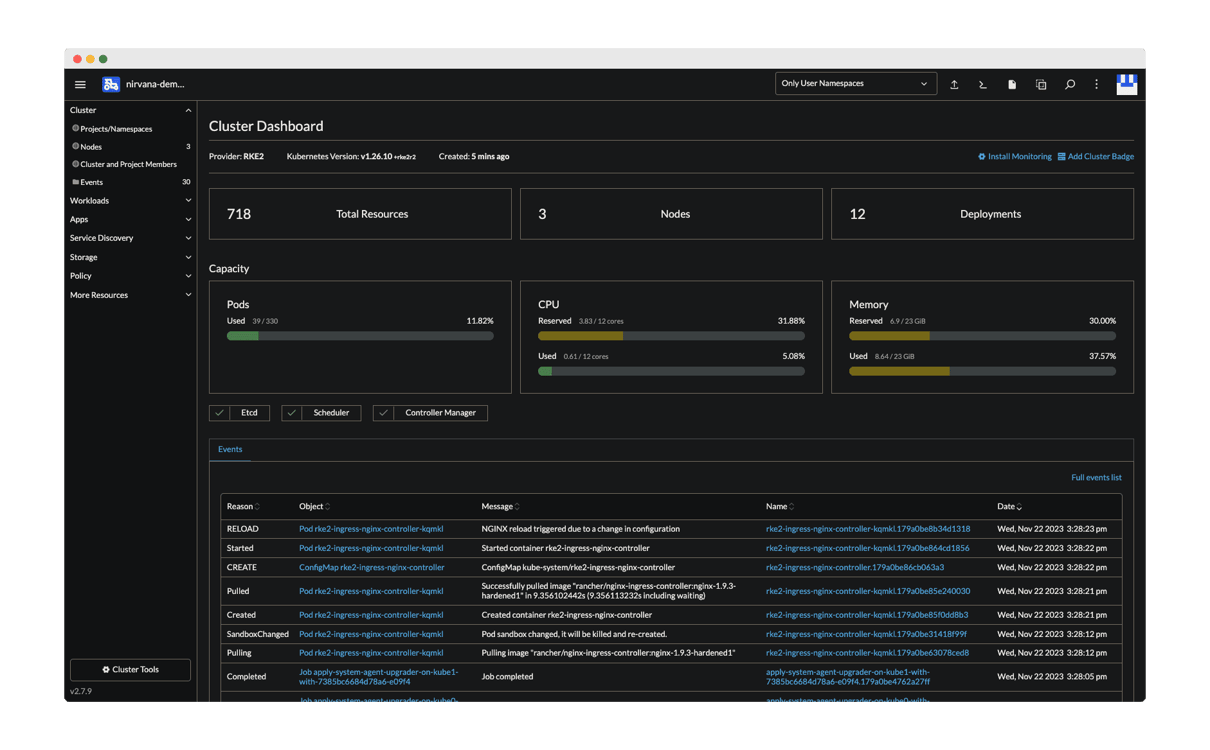
Task: Sort the events table by Reason
Action: [x=243, y=507]
